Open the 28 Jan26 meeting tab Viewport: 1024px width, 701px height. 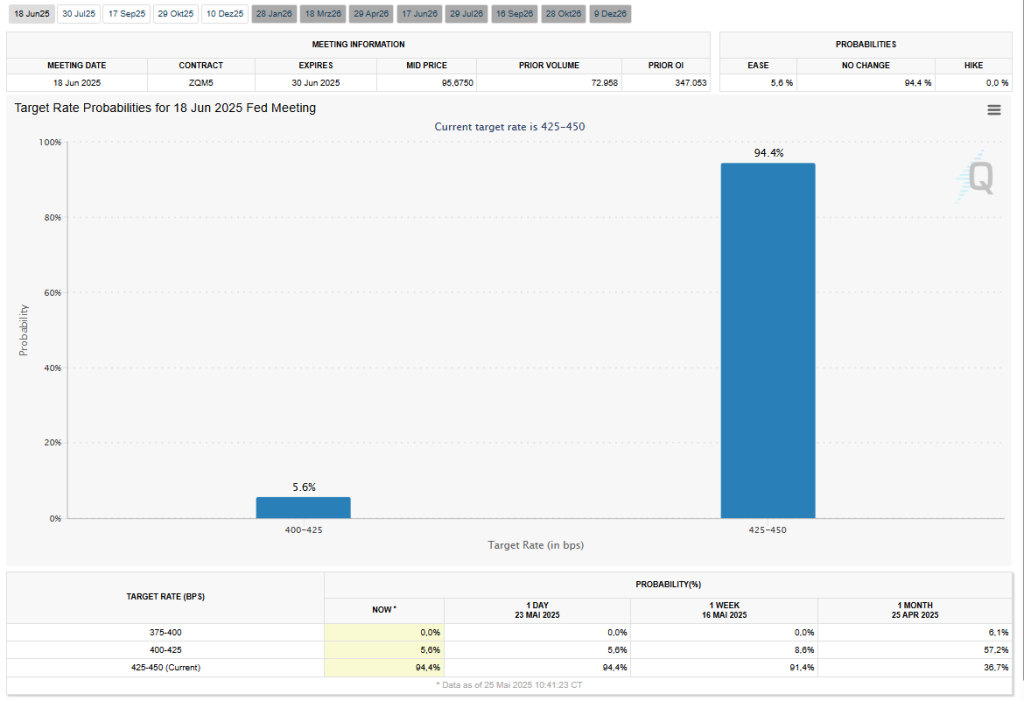(273, 13)
